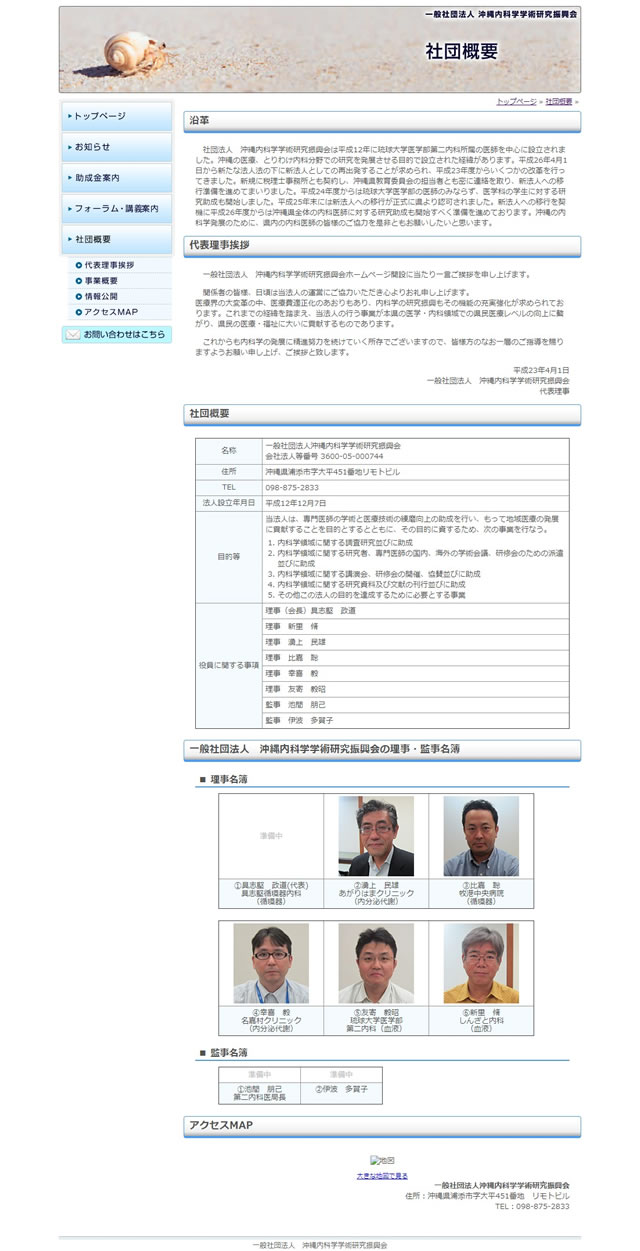Click the envelope icon on お問い合わせはこちら
This screenshot has height=1251, width=640.
72,335
